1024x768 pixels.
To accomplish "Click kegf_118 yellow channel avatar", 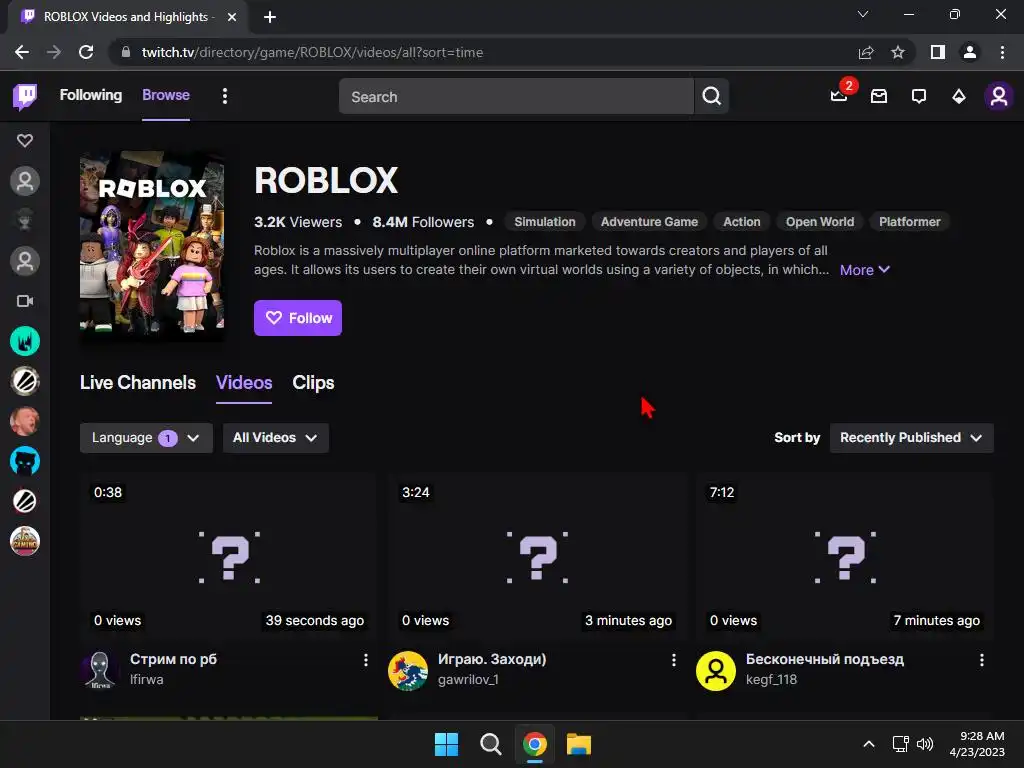I will click(716, 671).
